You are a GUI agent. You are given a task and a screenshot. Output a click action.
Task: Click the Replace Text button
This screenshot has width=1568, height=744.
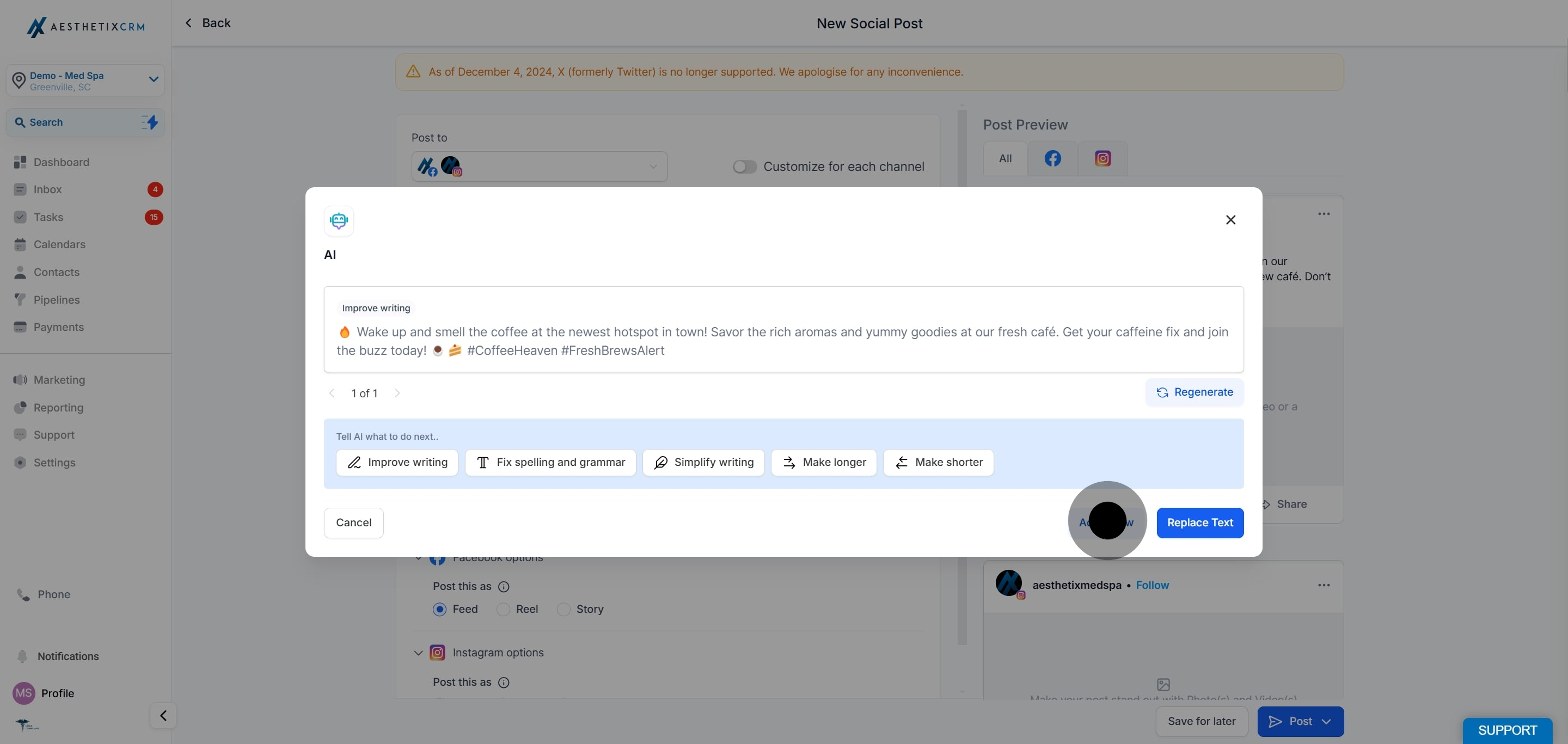pyautogui.click(x=1199, y=522)
